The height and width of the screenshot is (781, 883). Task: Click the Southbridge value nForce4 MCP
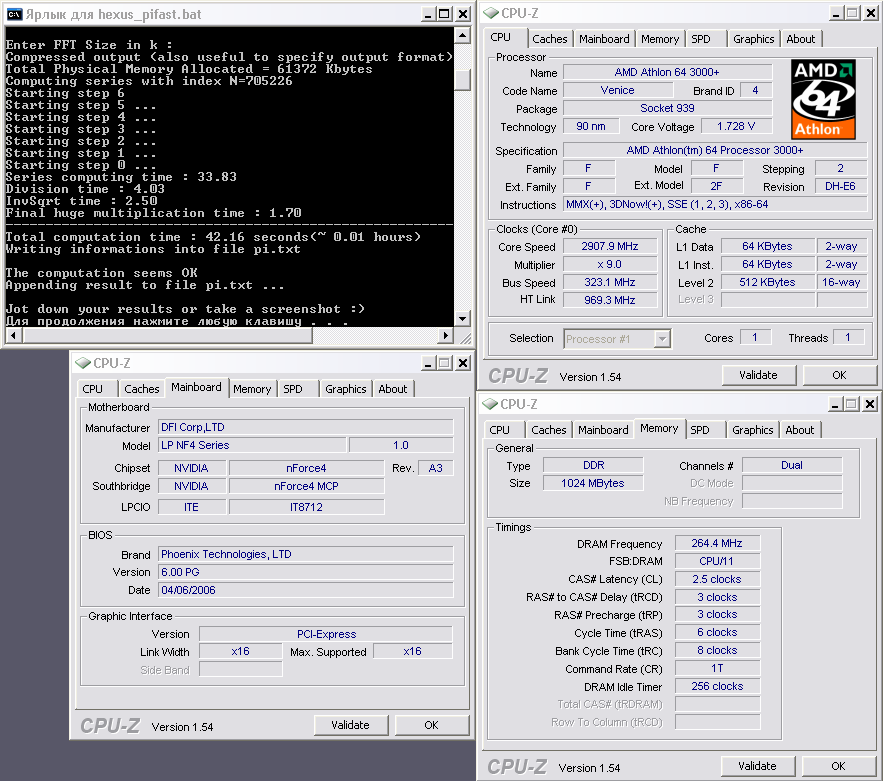pos(306,487)
